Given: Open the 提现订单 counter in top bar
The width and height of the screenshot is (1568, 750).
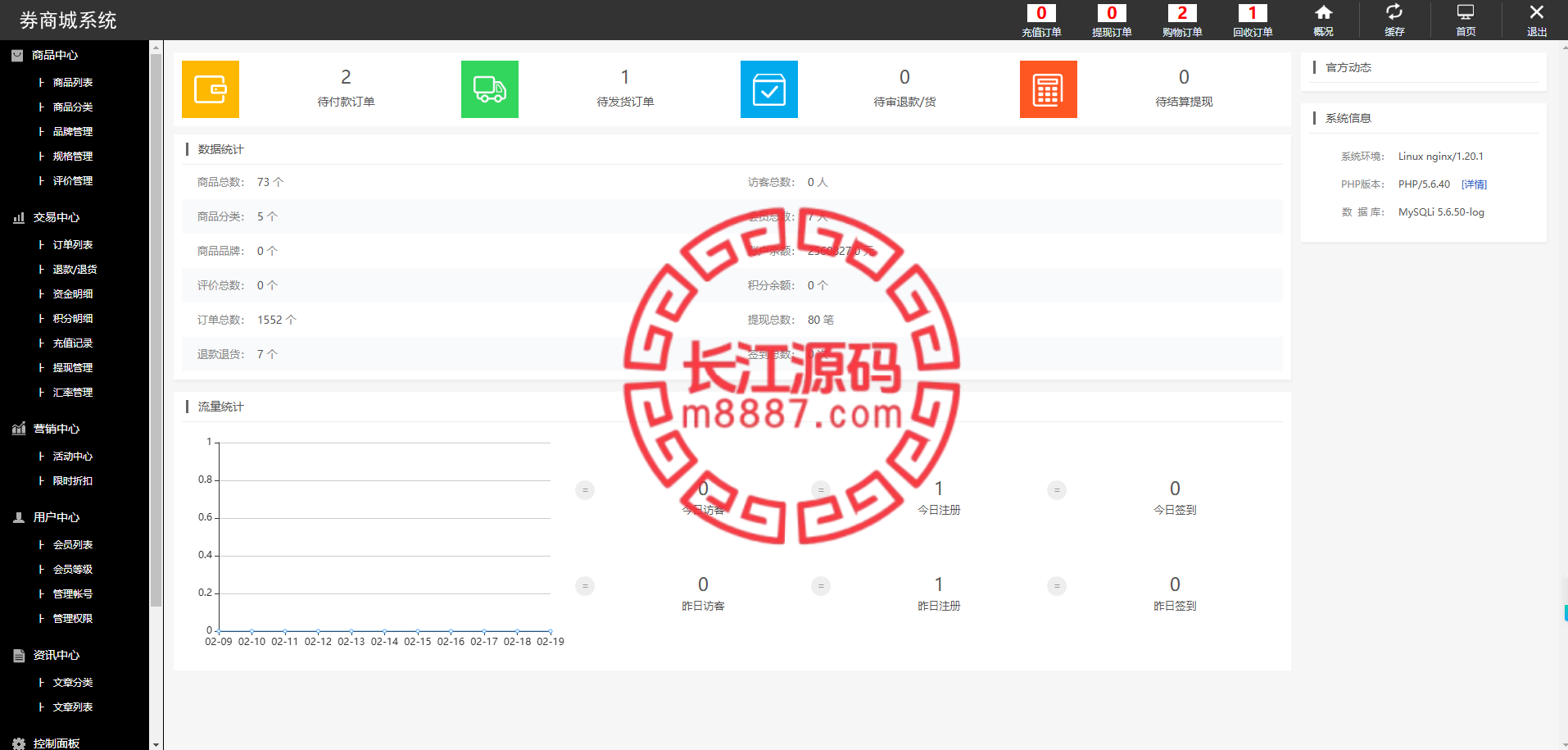Looking at the screenshot, I should [x=1112, y=20].
